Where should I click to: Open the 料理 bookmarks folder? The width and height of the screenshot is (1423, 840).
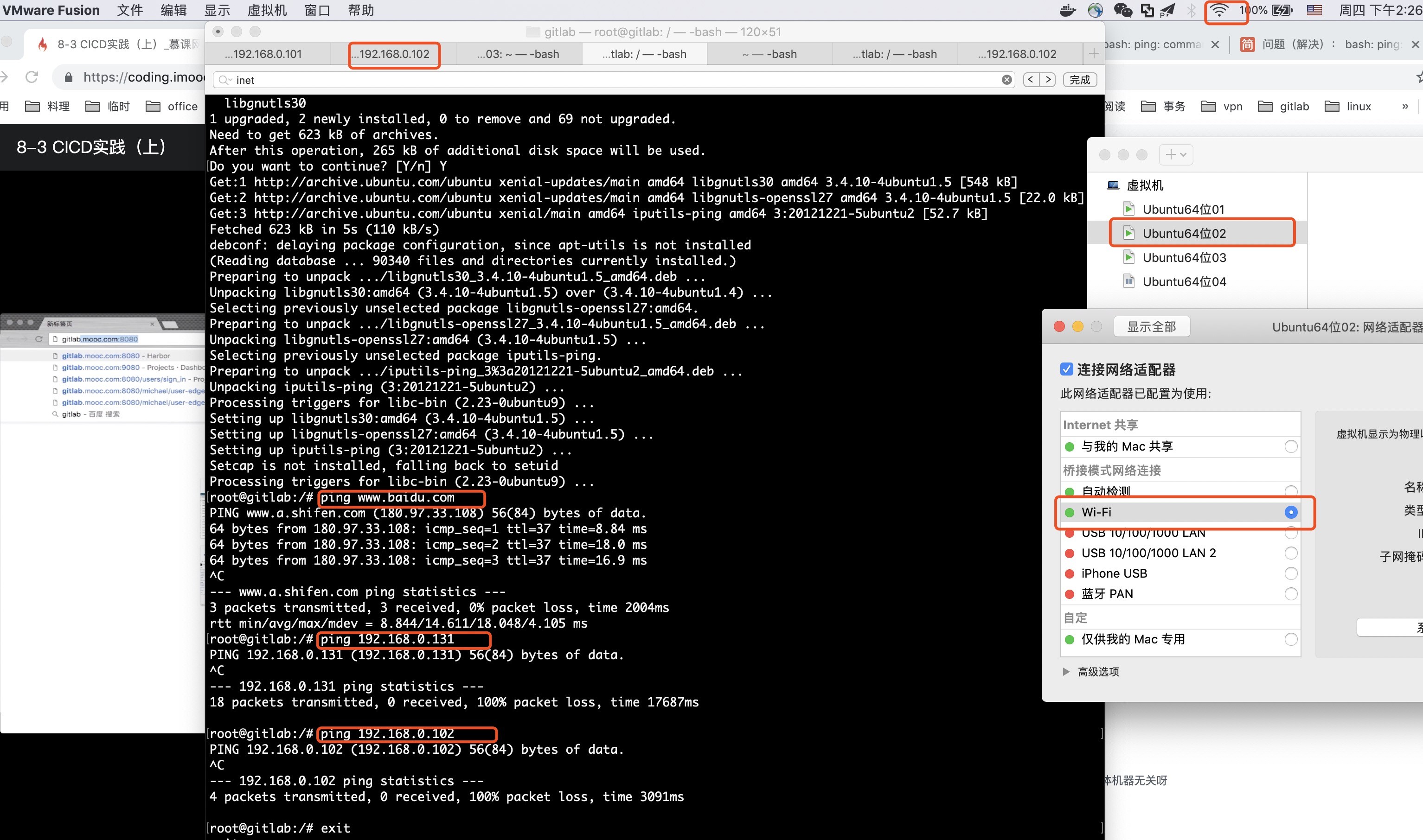coord(48,107)
